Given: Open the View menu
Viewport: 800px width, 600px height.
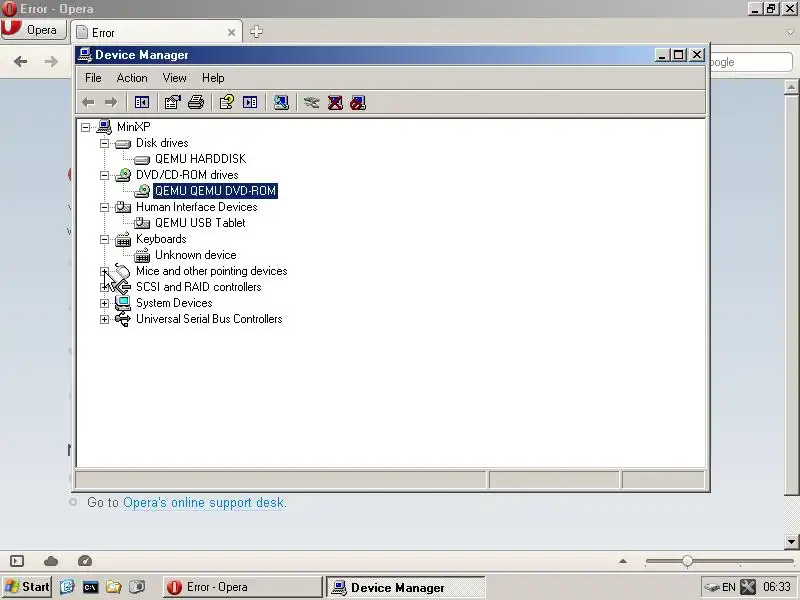Looking at the screenshot, I should [x=174, y=78].
